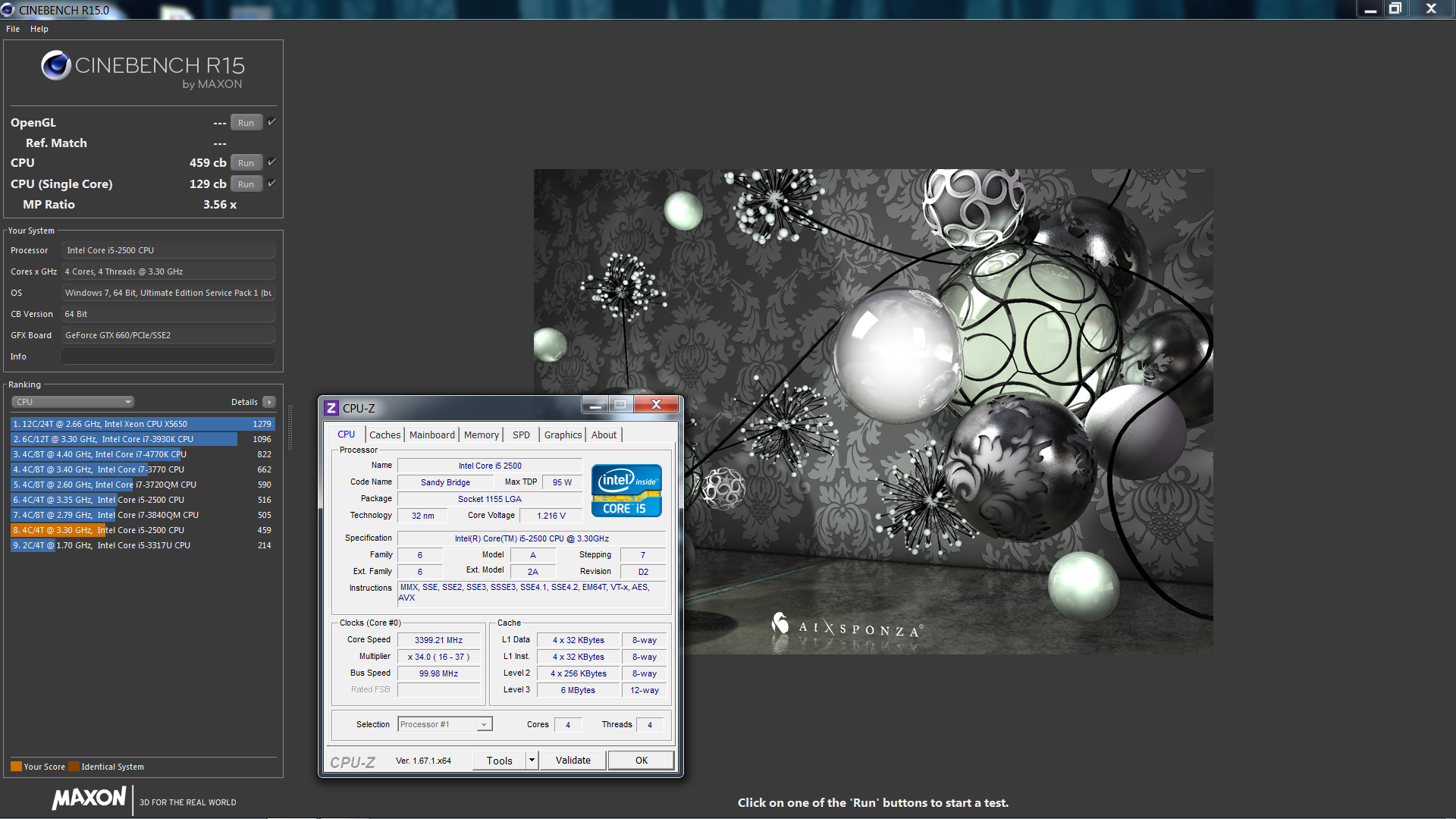Click the MP Ratio 3.56 x value
The width and height of the screenshot is (1456, 819).
tap(220, 205)
